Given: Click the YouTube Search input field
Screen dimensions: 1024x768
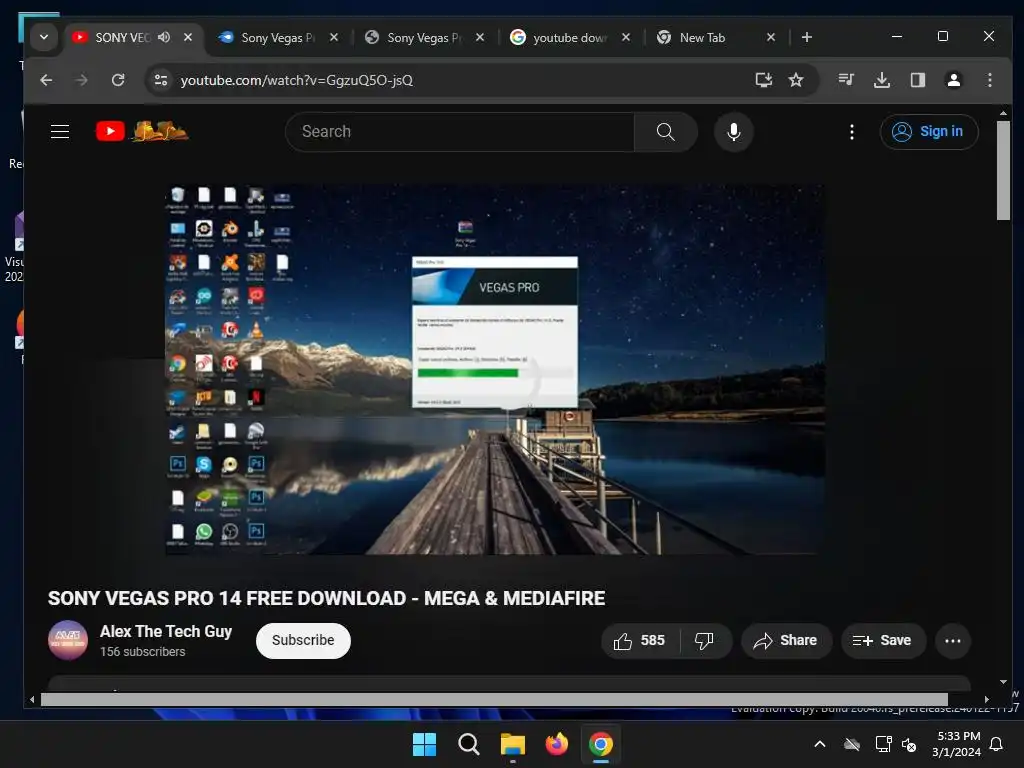Looking at the screenshot, I should point(460,131).
